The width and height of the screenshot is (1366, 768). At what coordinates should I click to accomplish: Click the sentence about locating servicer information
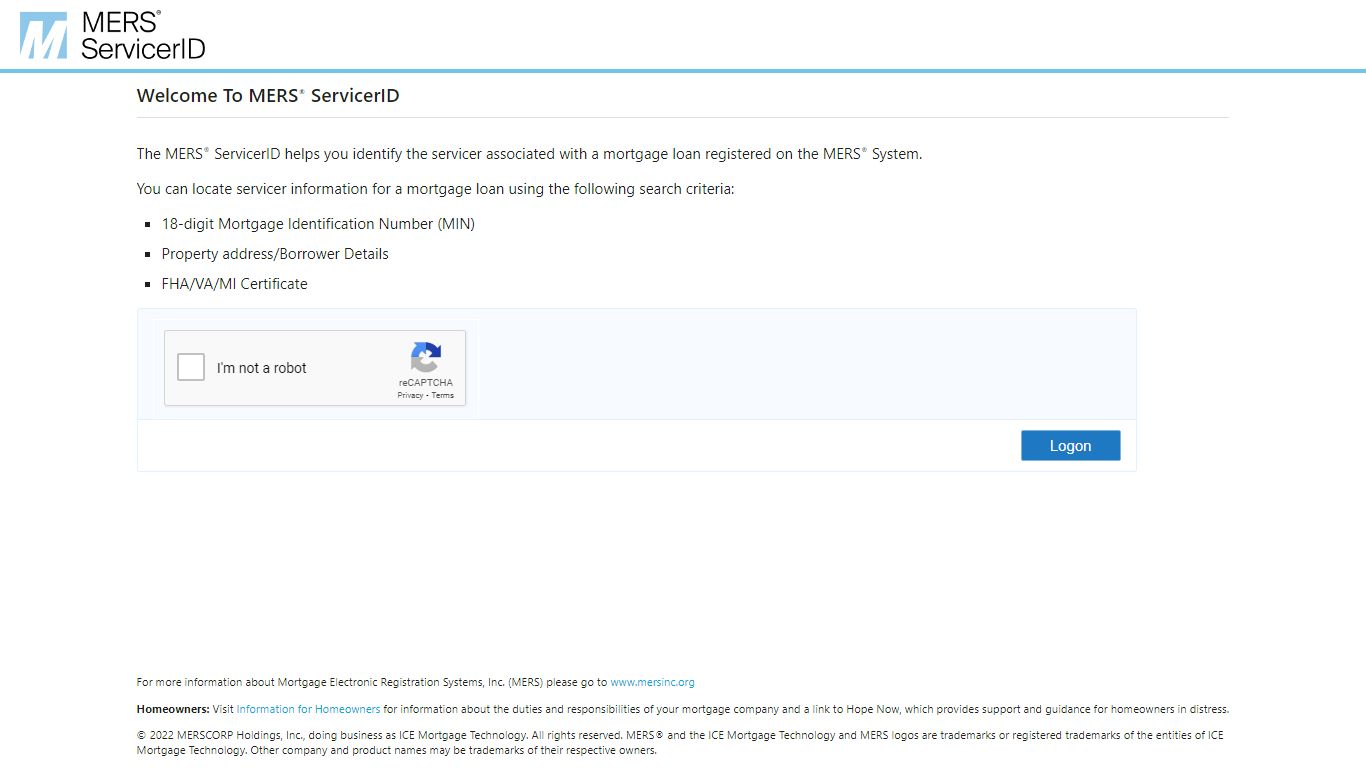[x=436, y=189]
